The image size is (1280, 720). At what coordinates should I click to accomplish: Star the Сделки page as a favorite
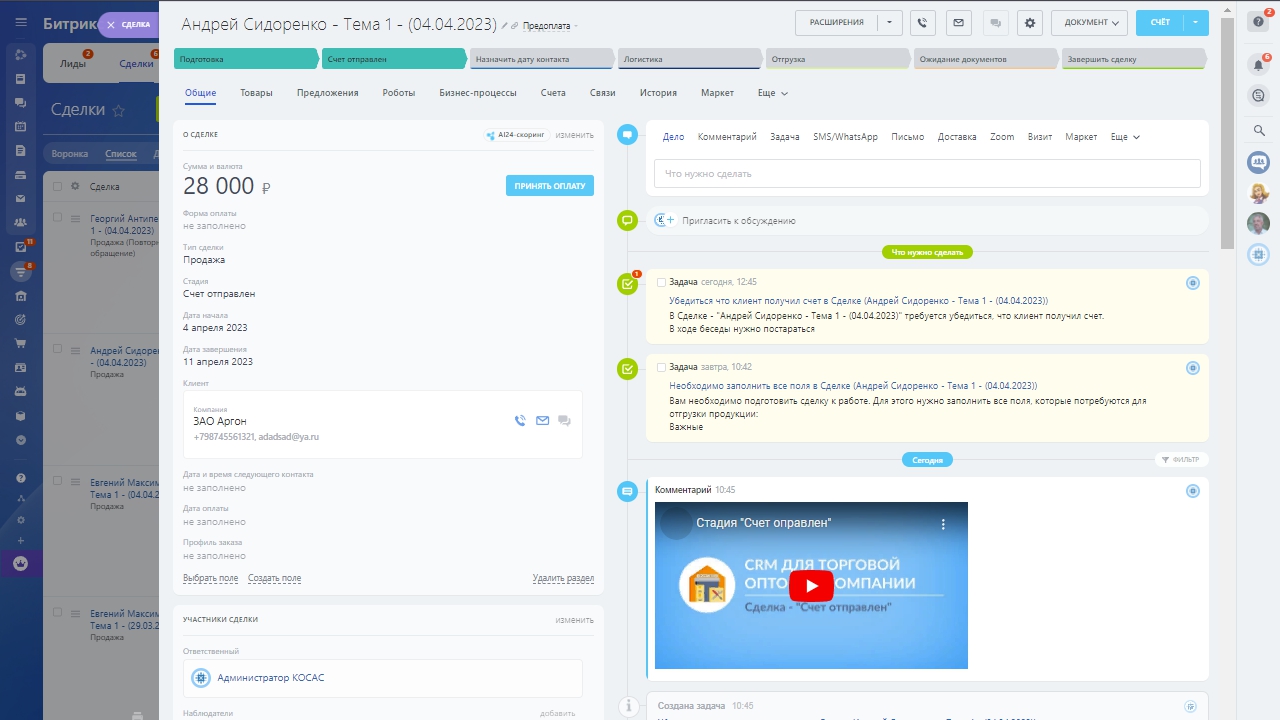click(119, 110)
